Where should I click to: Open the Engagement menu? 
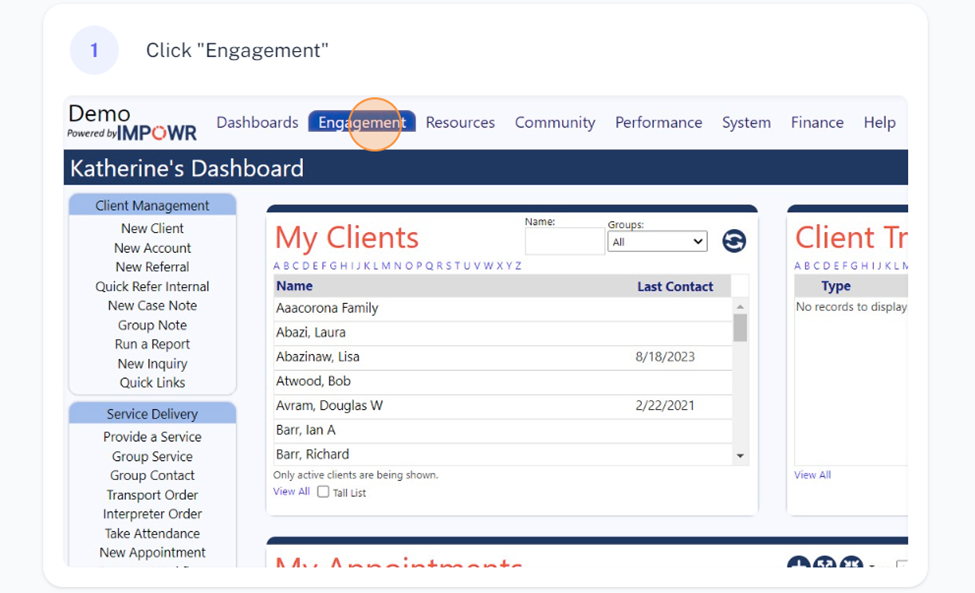[362, 122]
